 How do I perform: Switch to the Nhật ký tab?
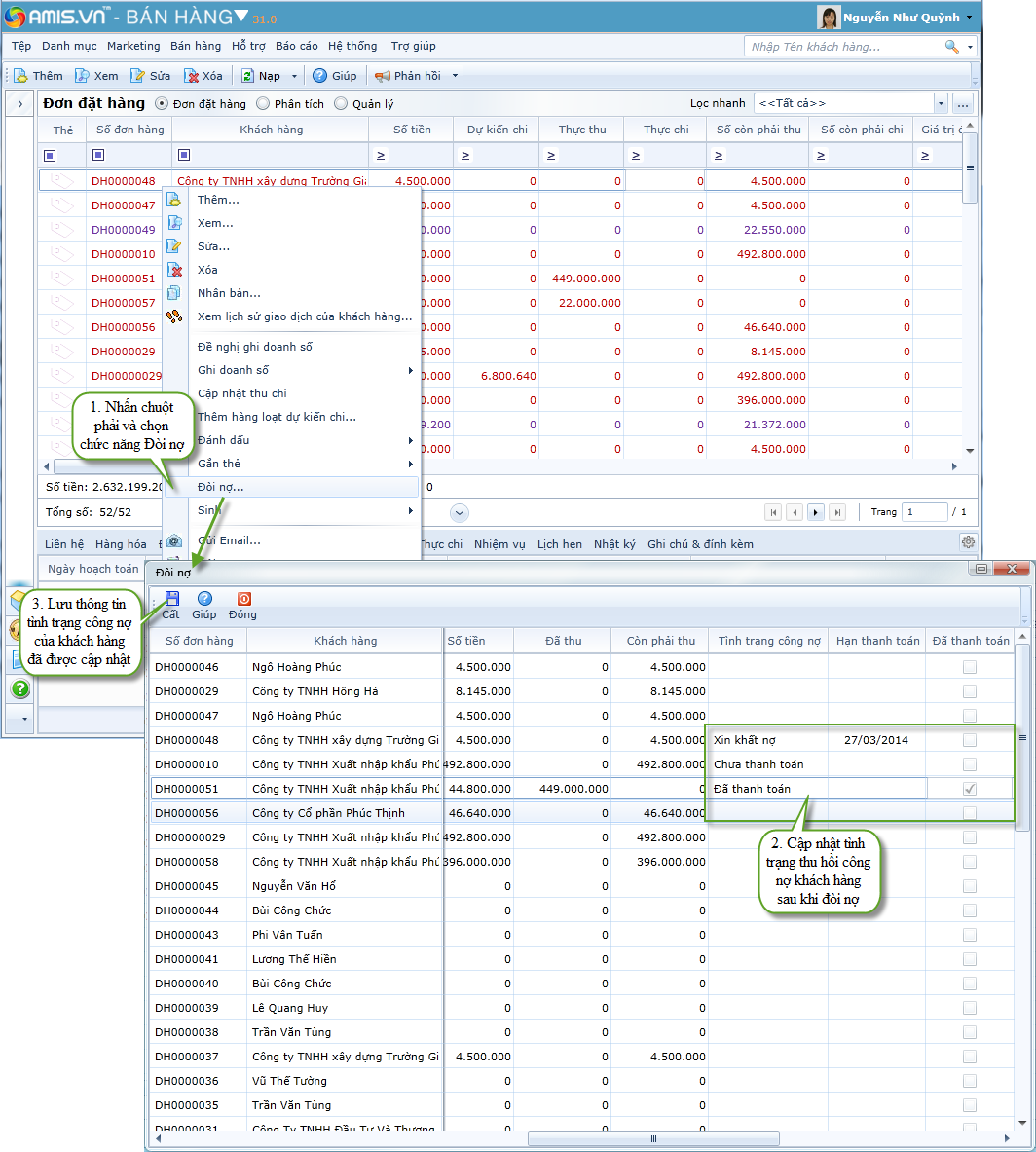coord(614,544)
